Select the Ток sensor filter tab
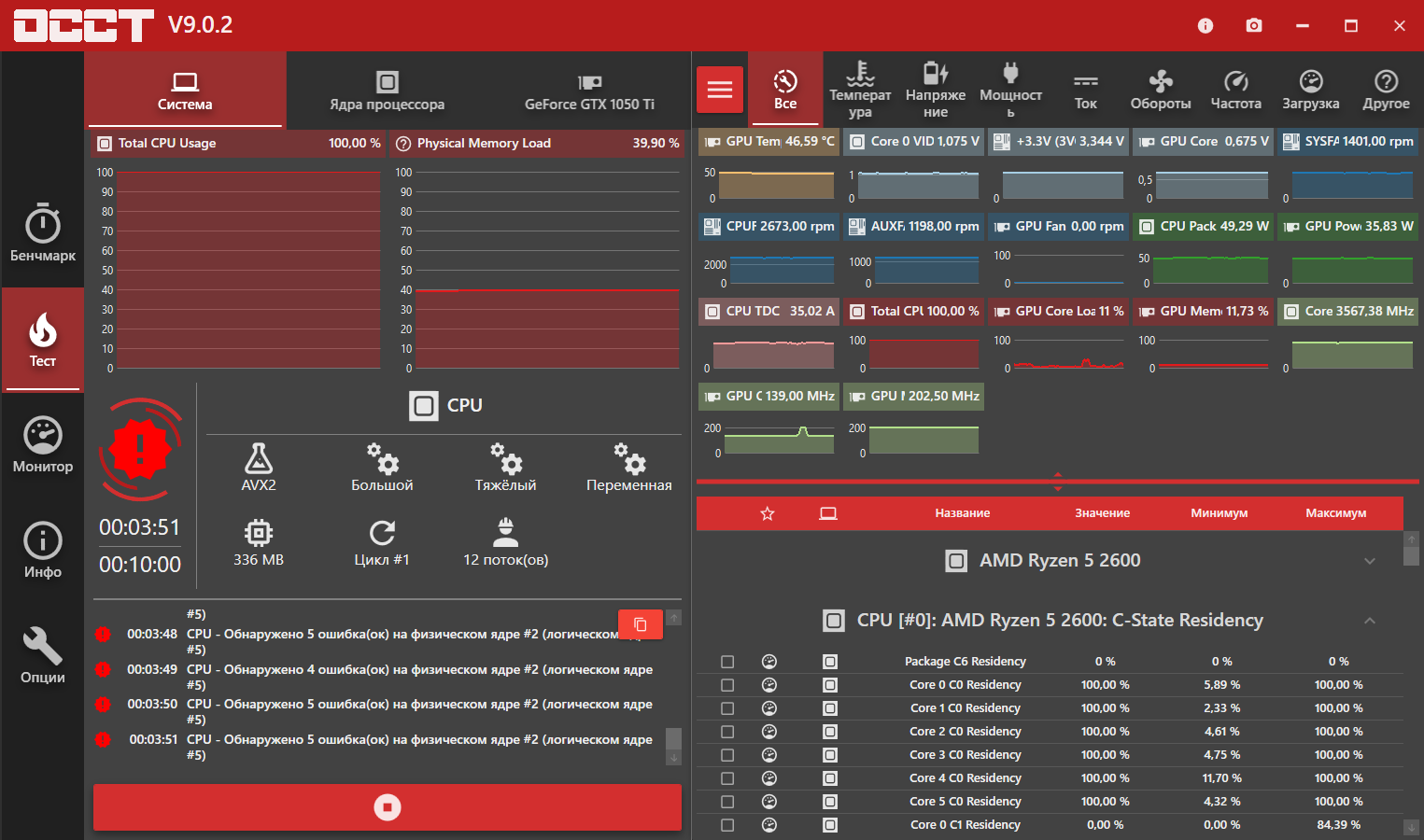Screen dimensions: 1424x840 (1086, 90)
